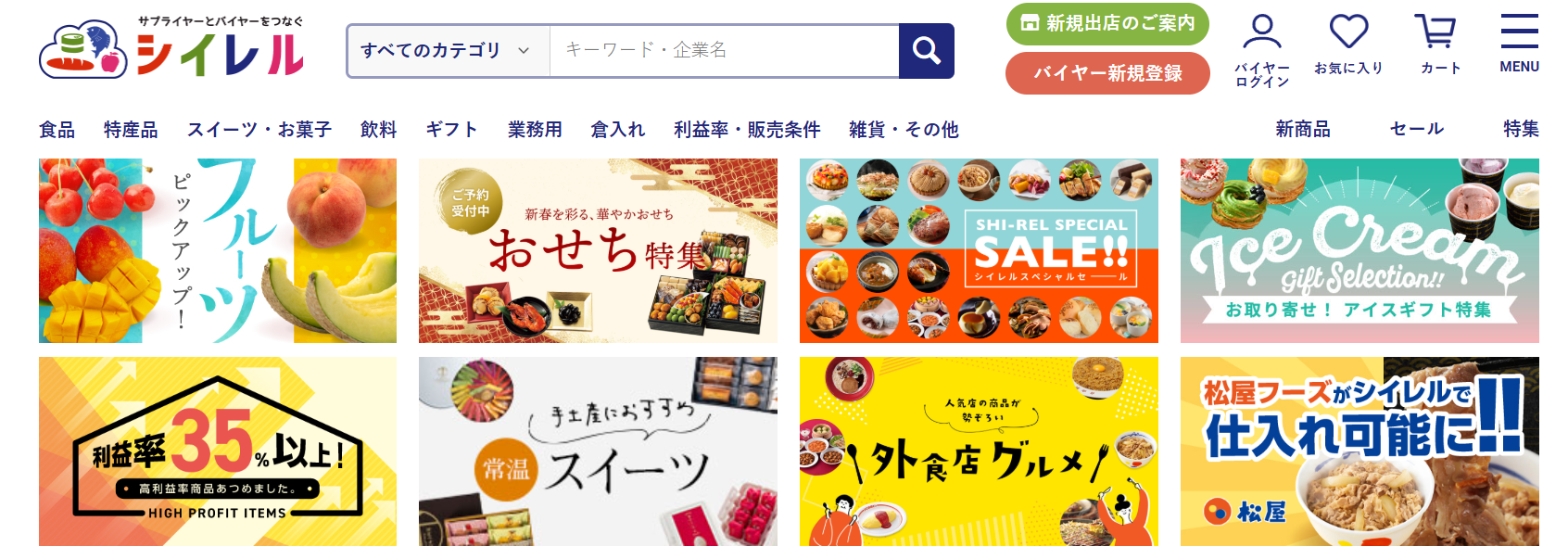This screenshot has width=1568, height=559.
Task: Open the shopping cart icon
Action: pos(1440,44)
